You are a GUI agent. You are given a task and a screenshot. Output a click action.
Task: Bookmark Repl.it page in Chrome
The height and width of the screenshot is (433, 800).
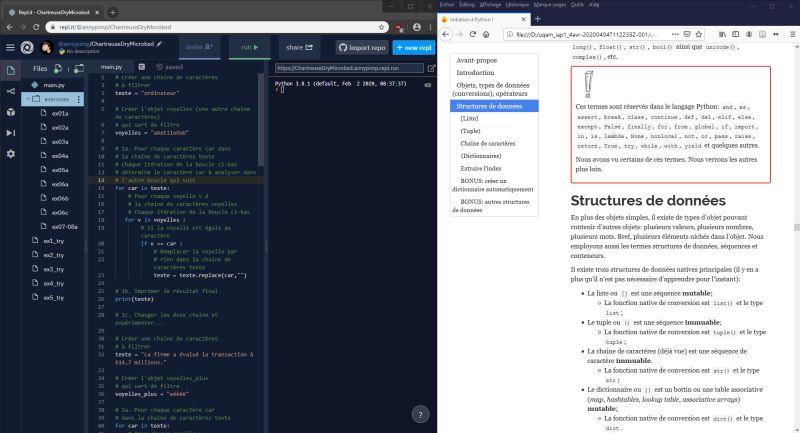tap(381, 27)
